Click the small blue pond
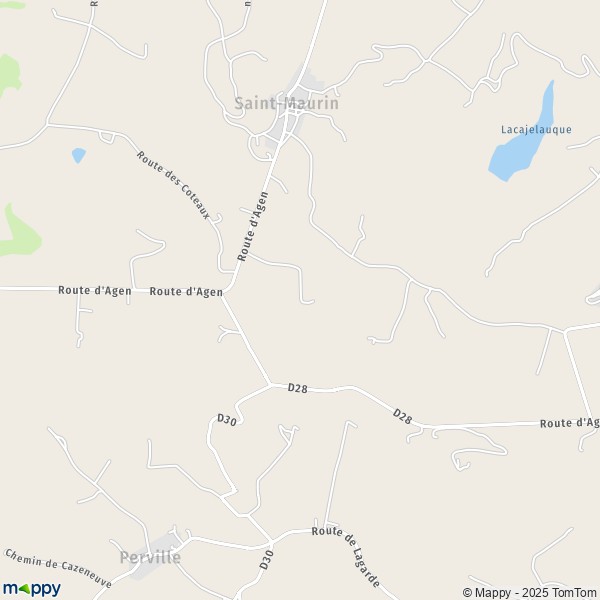This screenshot has height=600, width=600. click(78, 155)
